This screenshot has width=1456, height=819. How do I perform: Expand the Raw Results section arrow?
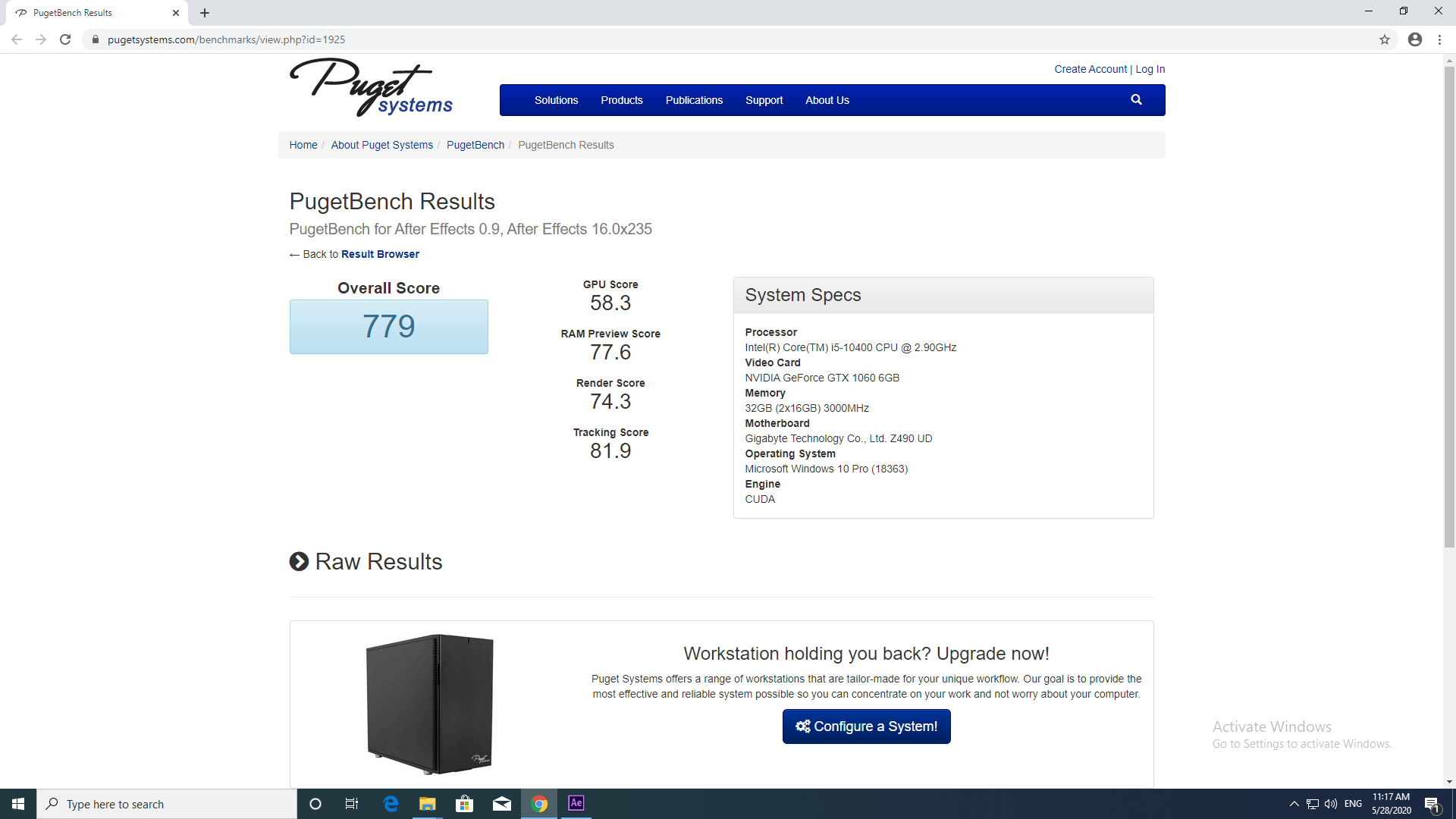[x=299, y=561]
